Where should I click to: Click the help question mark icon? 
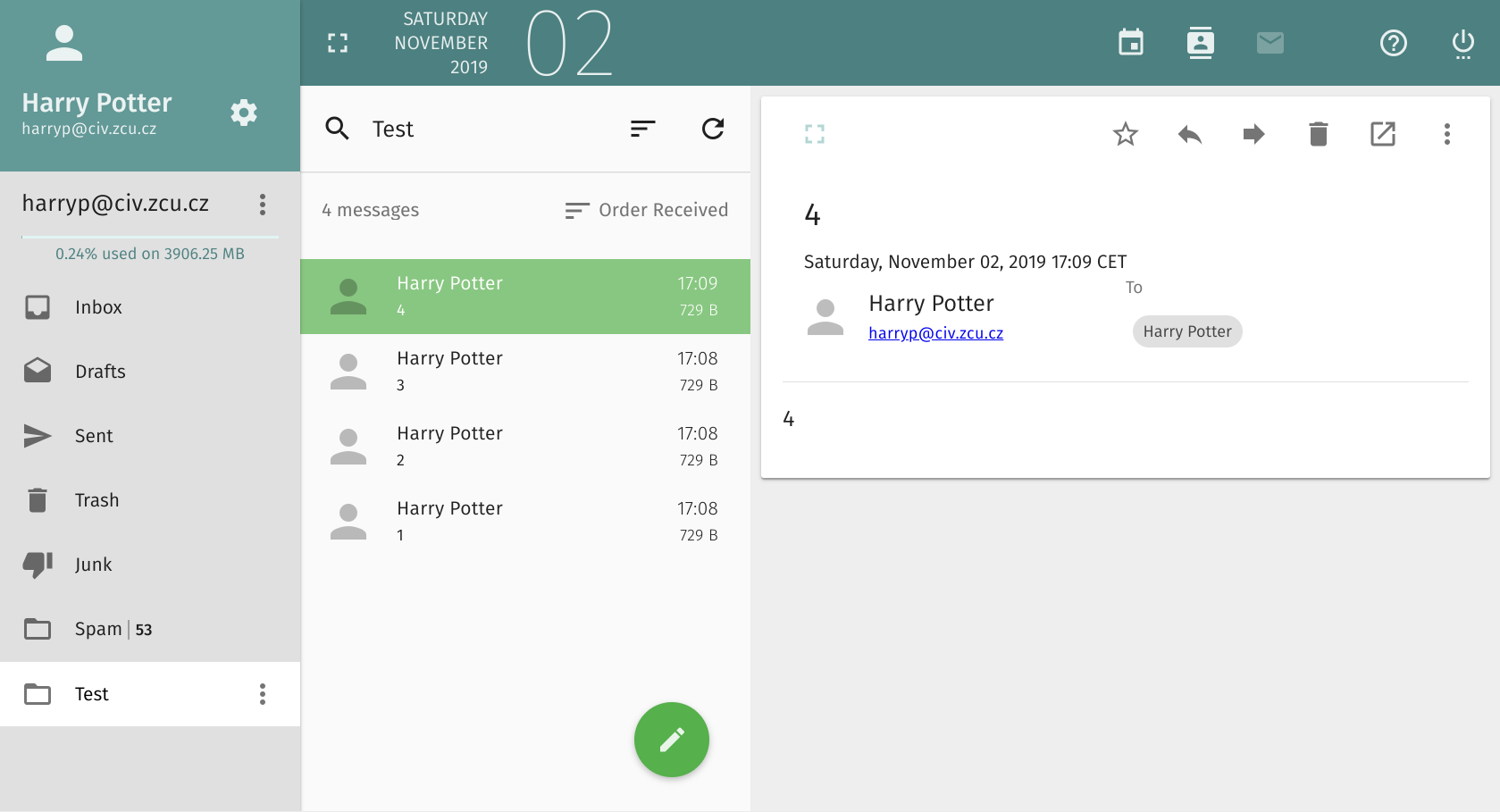(x=1393, y=43)
